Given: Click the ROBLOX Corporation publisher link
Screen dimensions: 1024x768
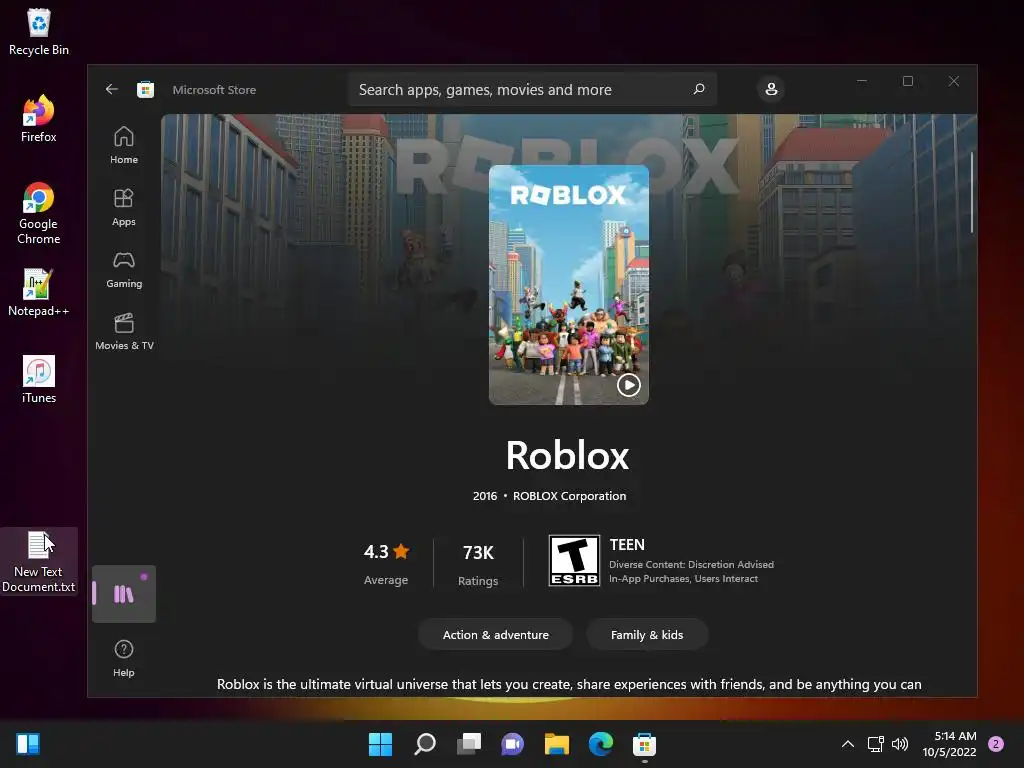Looking at the screenshot, I should pos(569,496).
